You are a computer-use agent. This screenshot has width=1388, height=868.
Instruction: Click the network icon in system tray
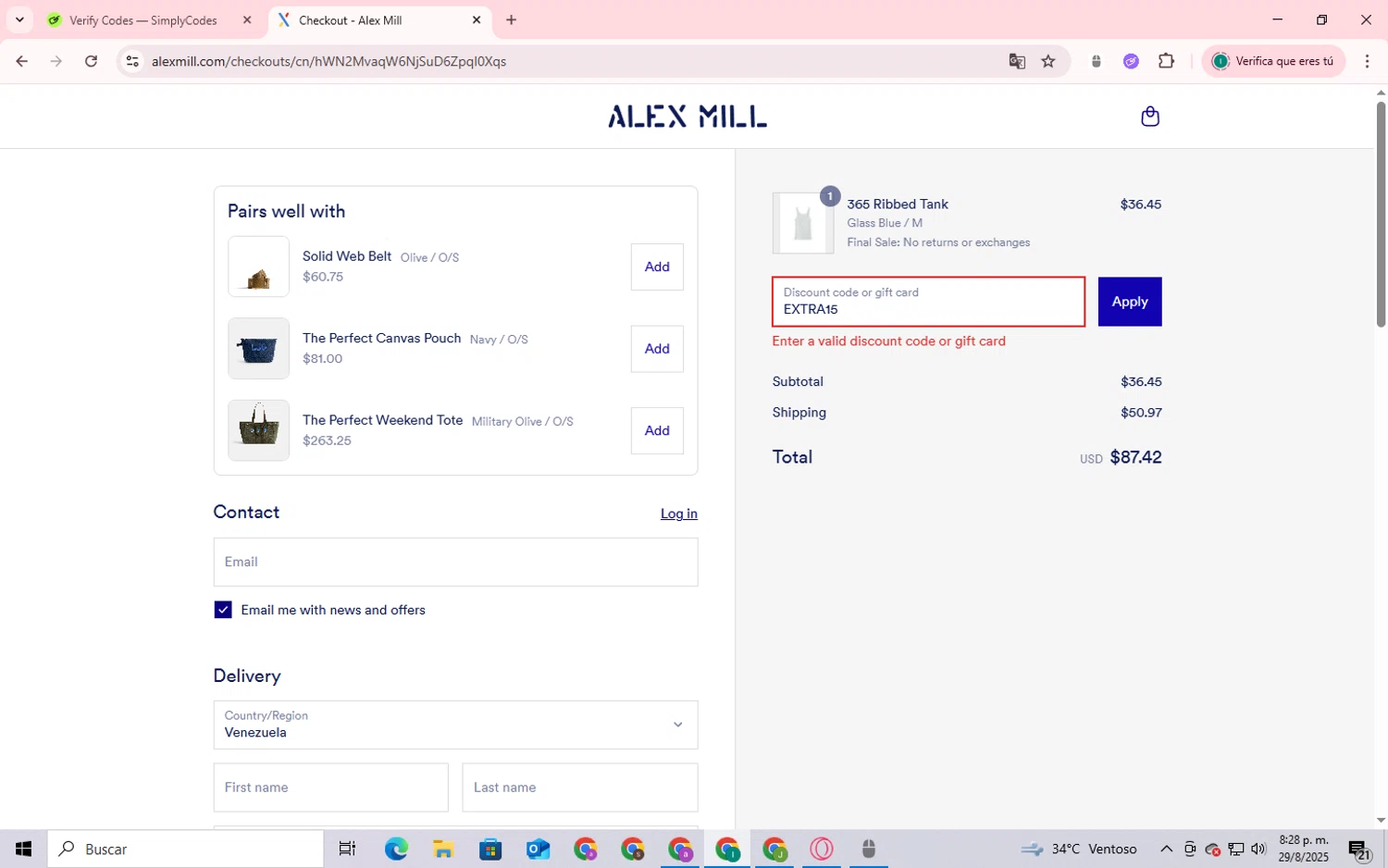point(1236,849)
